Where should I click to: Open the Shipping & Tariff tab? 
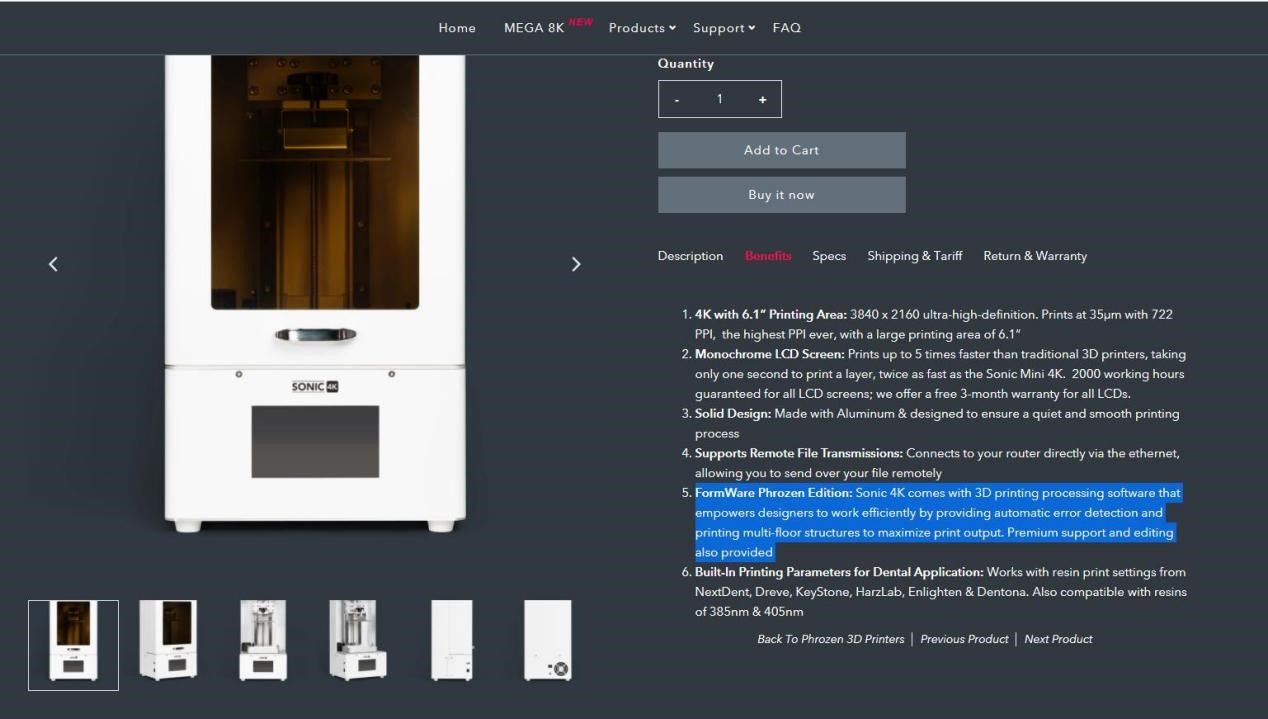915,256
